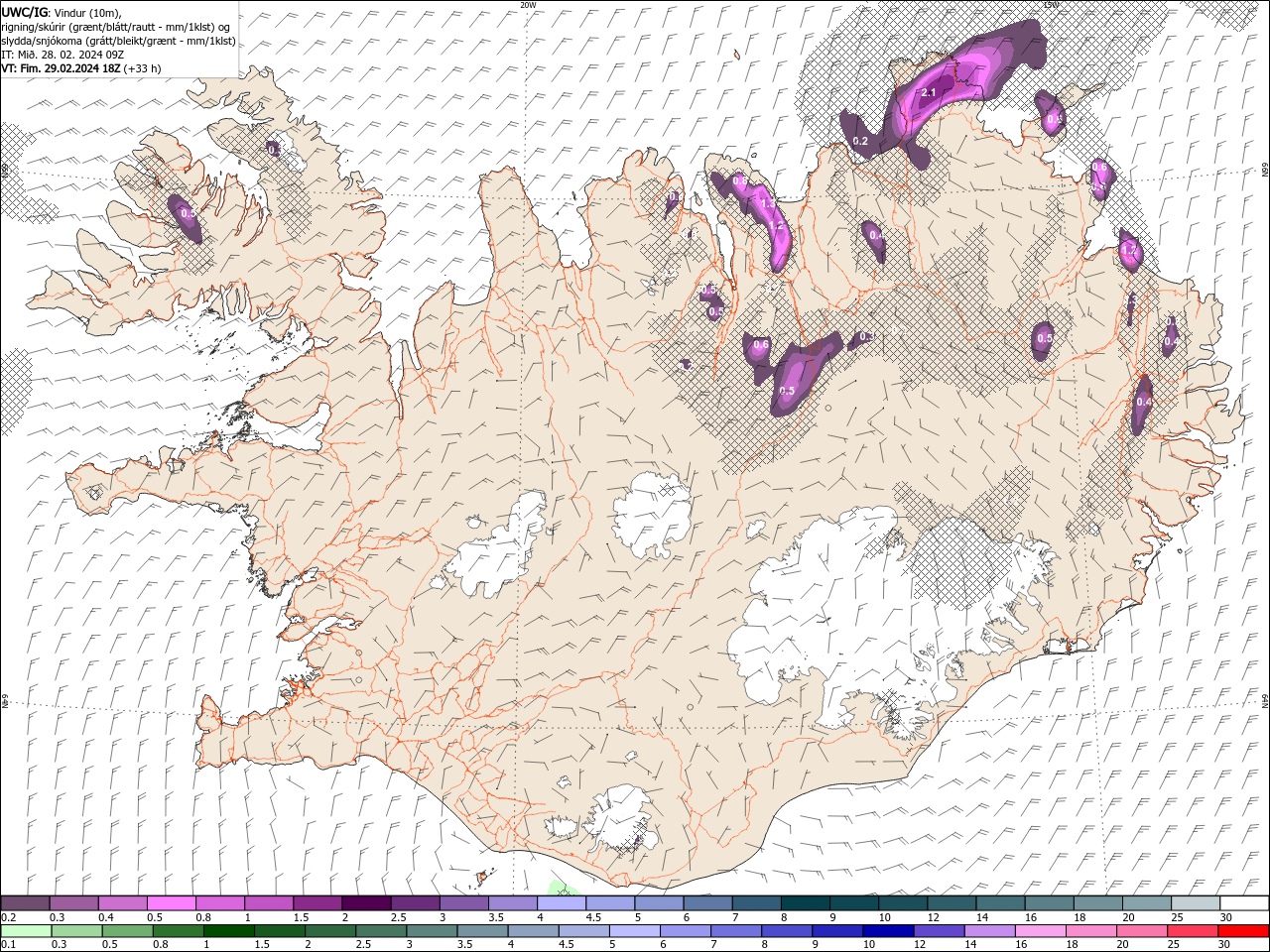Click the white 30+ swatch ending the upper legend
The image size is (1270, 952).
1243,903
